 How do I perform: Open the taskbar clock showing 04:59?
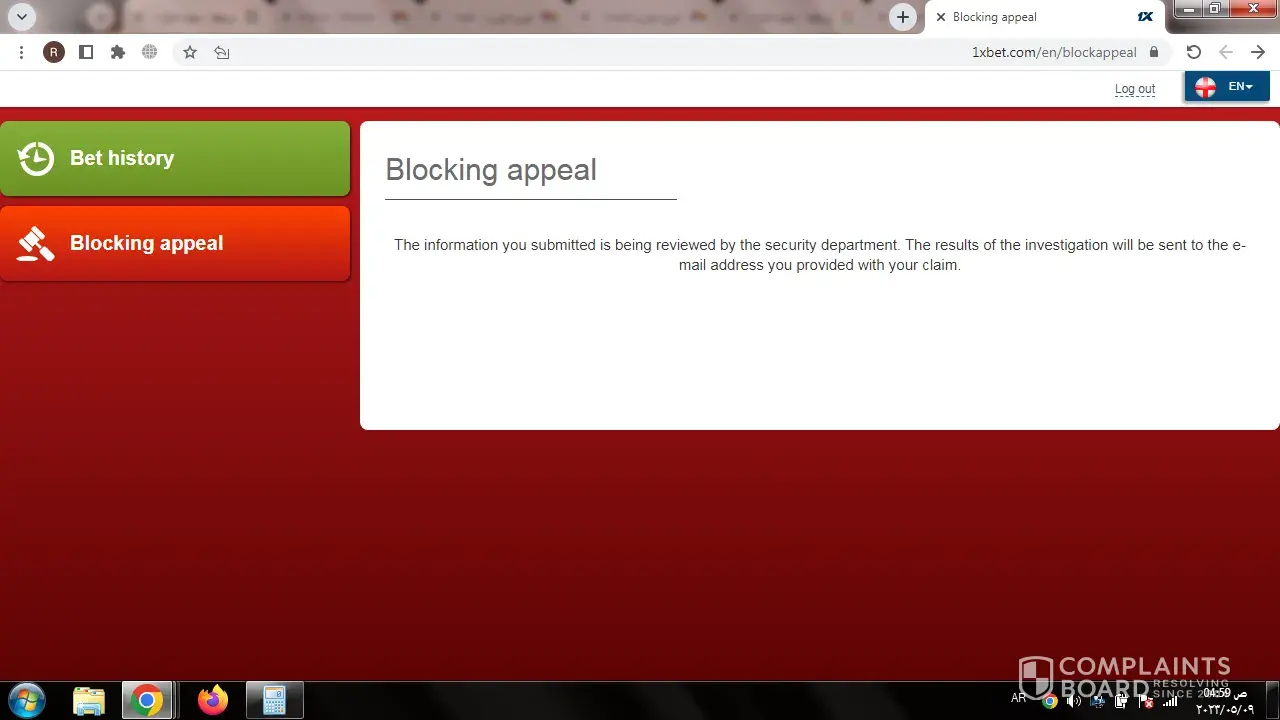[1225, 701]
